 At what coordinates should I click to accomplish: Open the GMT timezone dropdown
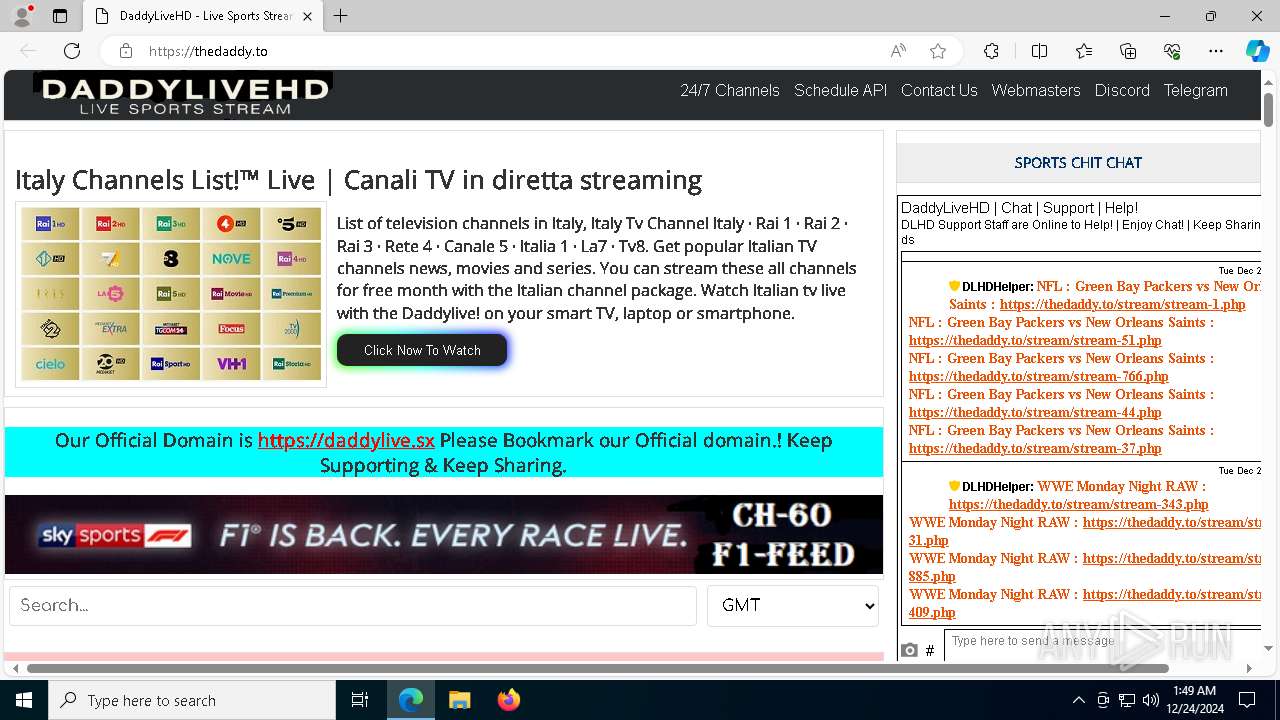[793, 605]
